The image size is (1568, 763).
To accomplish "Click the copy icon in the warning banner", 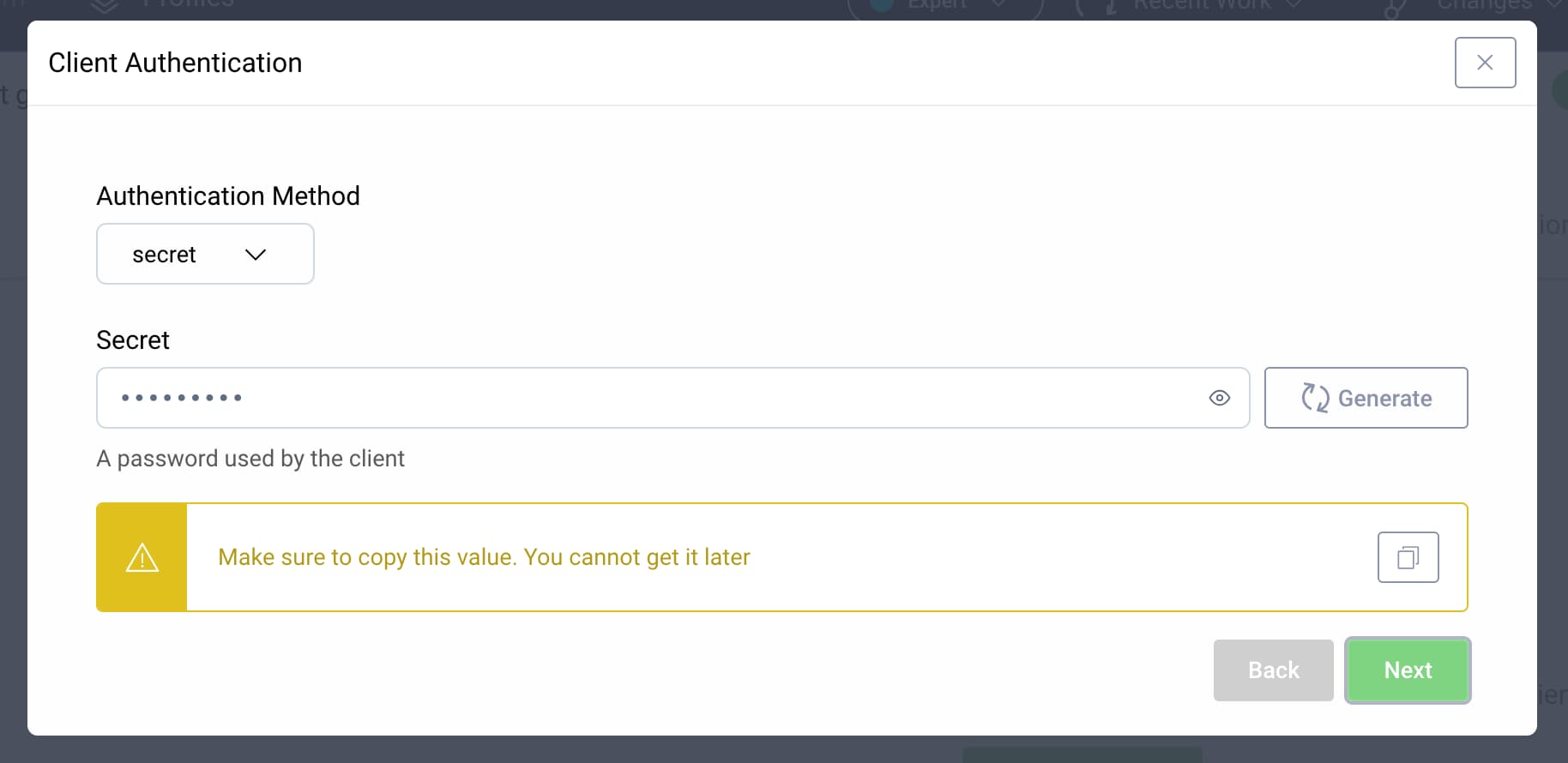I will click(x=1408, y=556).
